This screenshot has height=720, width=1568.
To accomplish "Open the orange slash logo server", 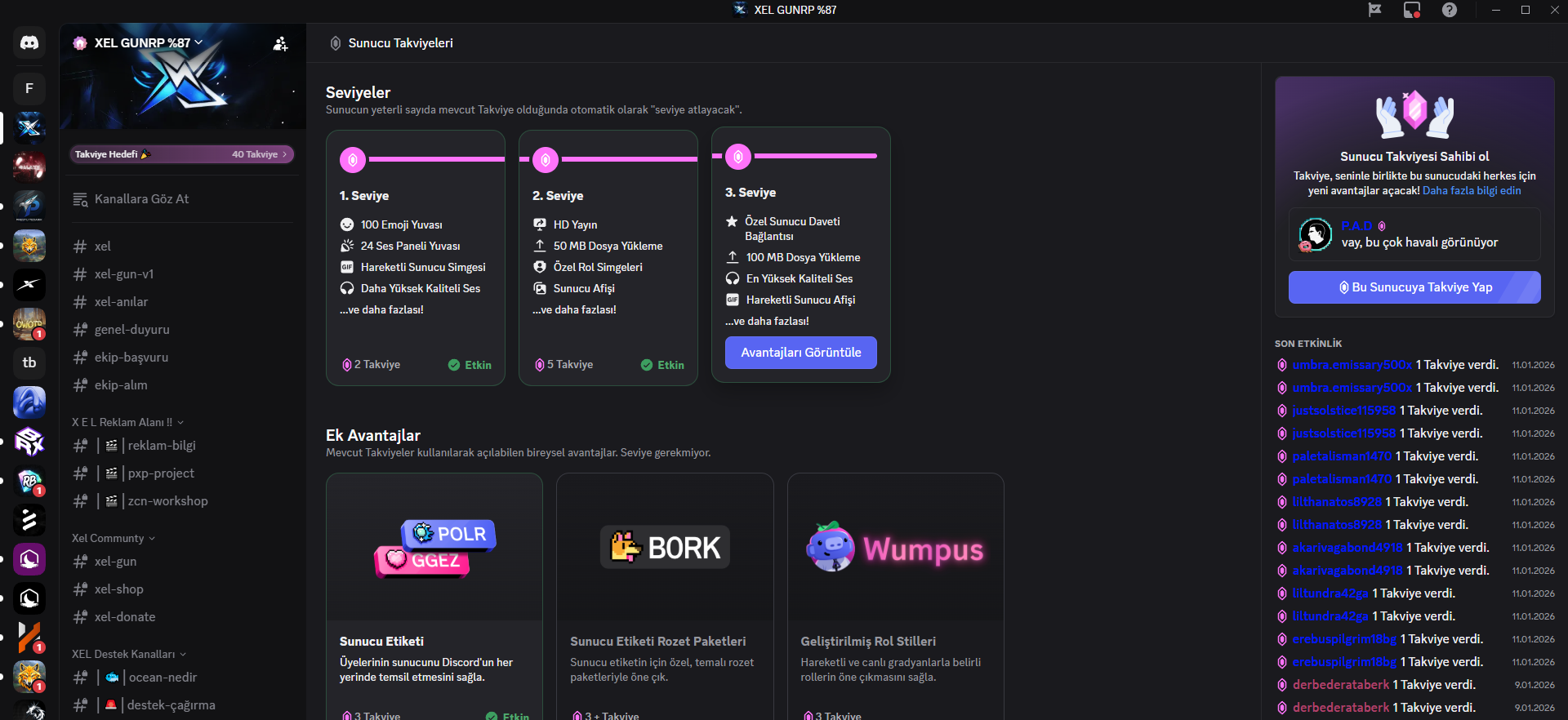I will 29,638.
